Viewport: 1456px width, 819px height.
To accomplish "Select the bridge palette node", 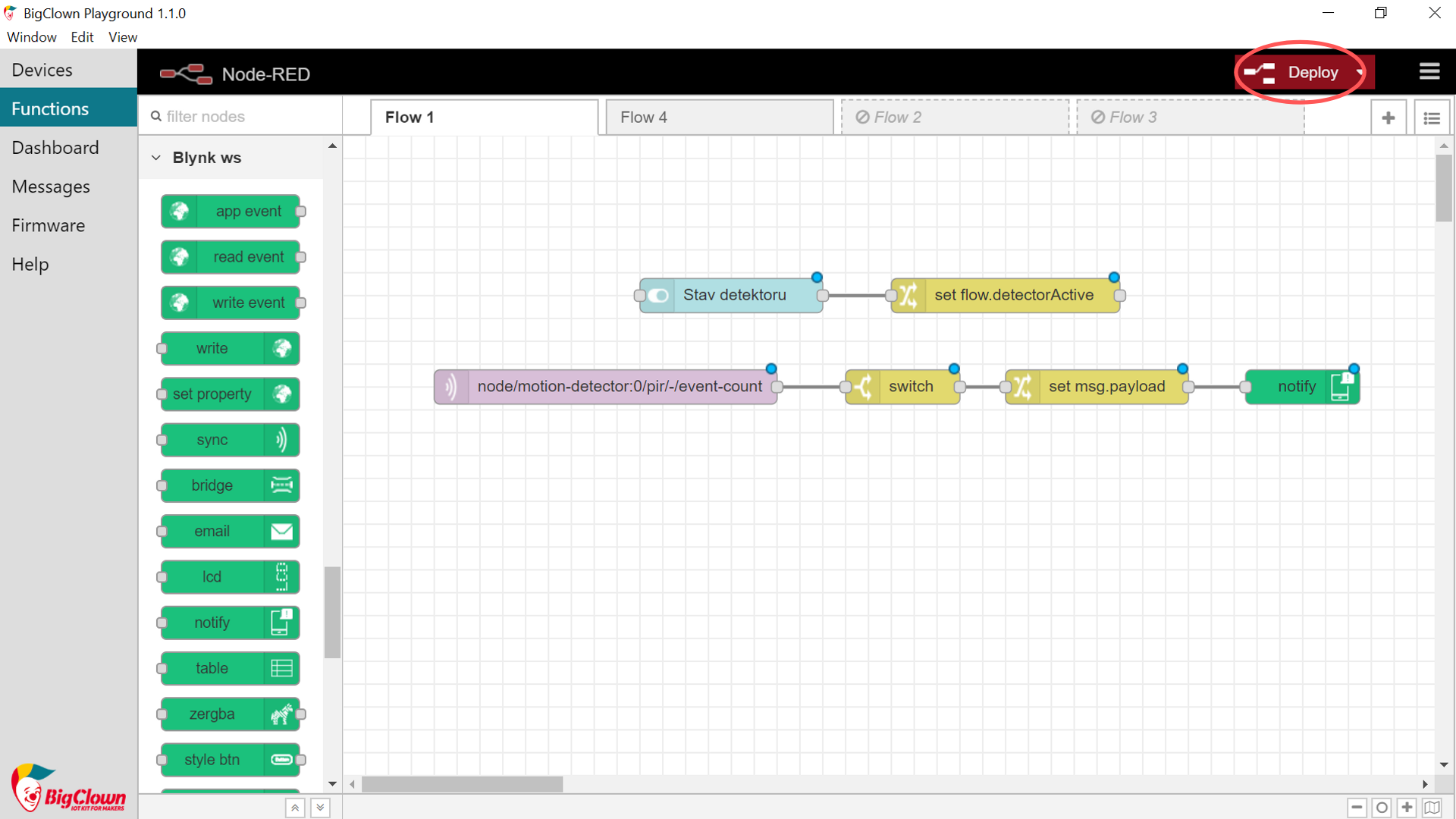I will 230,485.
